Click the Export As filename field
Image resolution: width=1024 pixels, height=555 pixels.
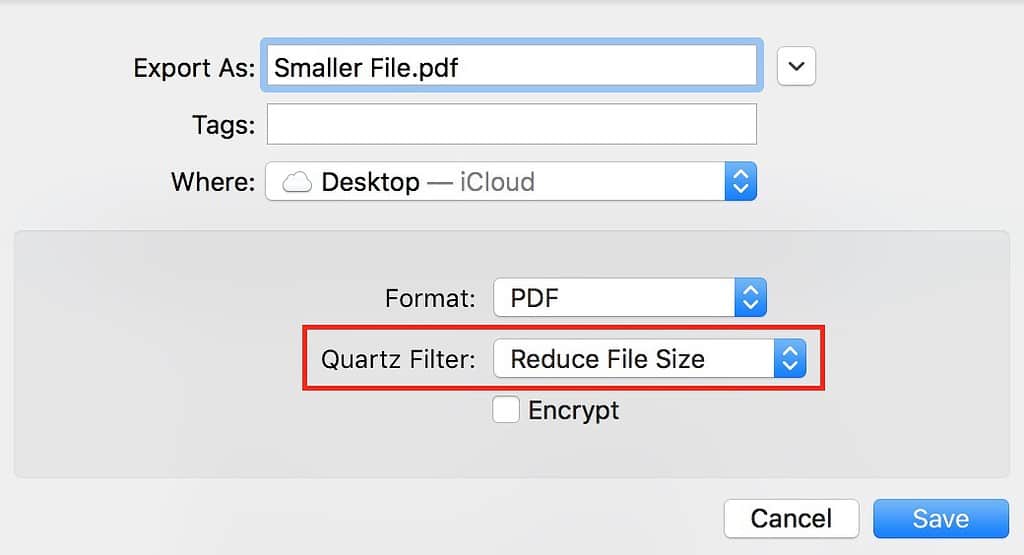[510, 67]
